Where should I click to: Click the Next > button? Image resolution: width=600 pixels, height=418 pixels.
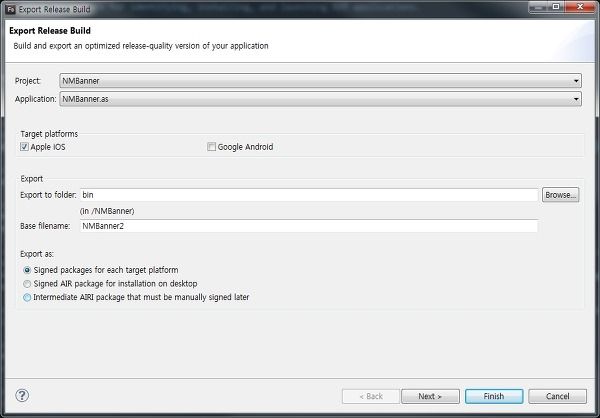430,396
